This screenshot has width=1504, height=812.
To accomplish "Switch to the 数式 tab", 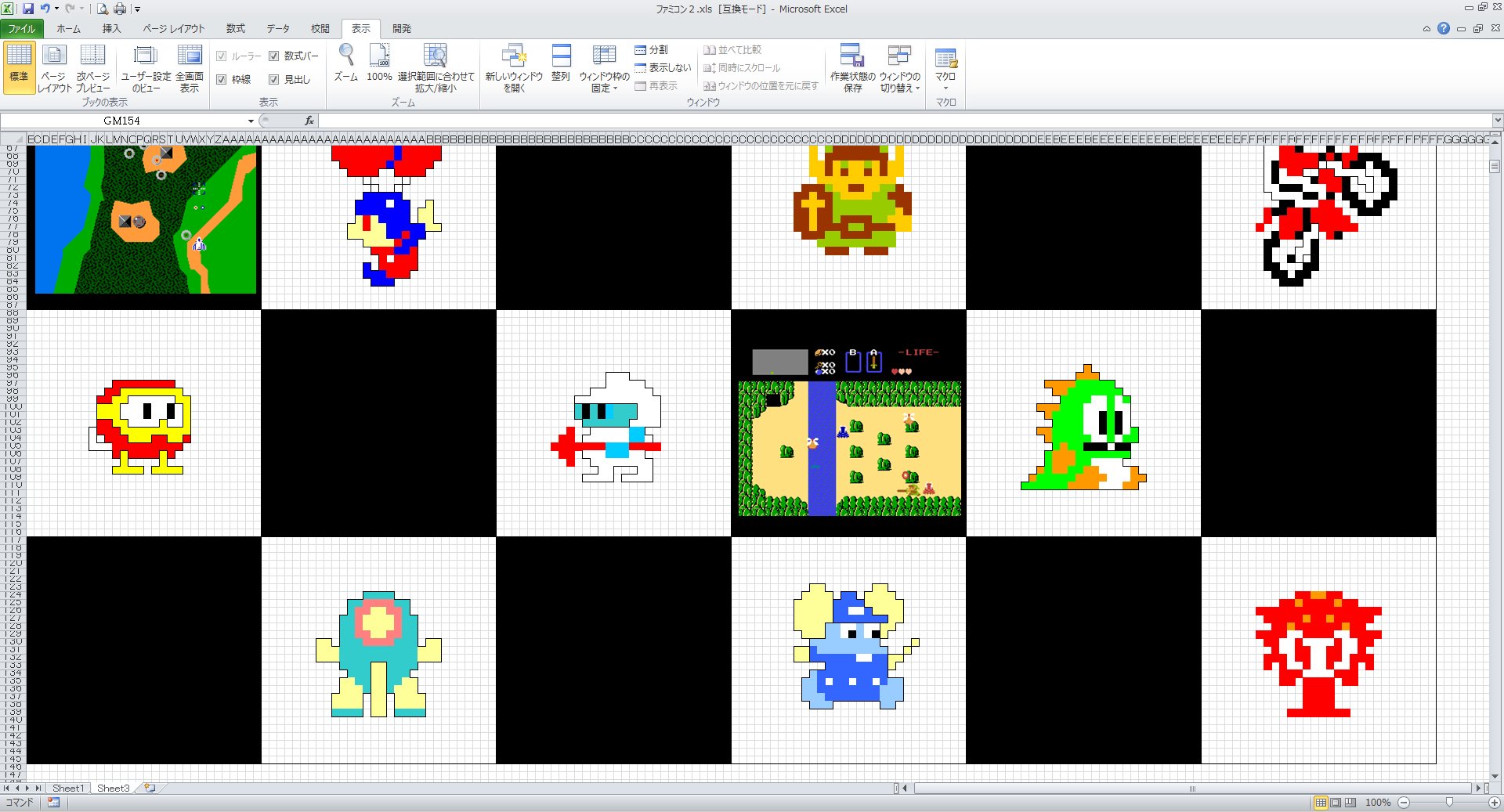I will (236, 29).
